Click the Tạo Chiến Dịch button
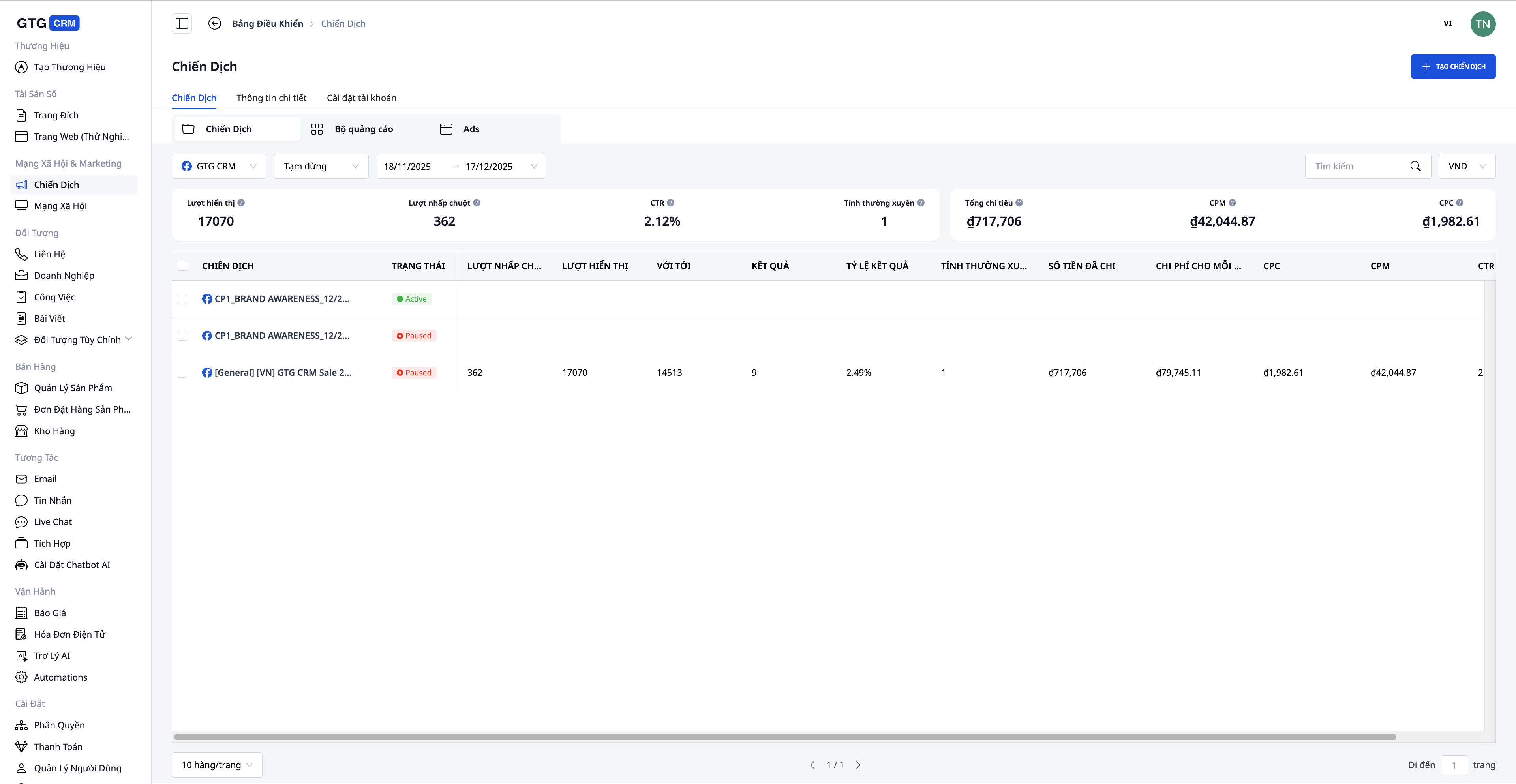This screenshot has height=784, width=1516. point(1452,66)
